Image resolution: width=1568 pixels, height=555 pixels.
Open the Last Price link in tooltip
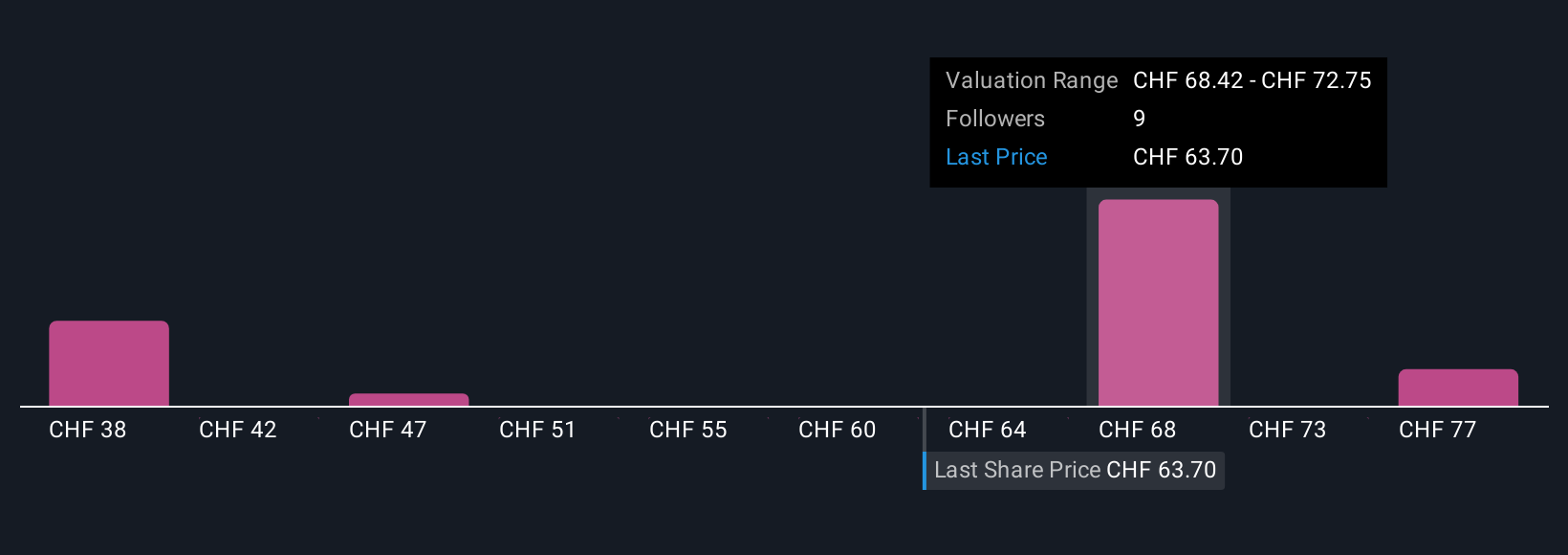pyautogui.click(x=996, y=157)
